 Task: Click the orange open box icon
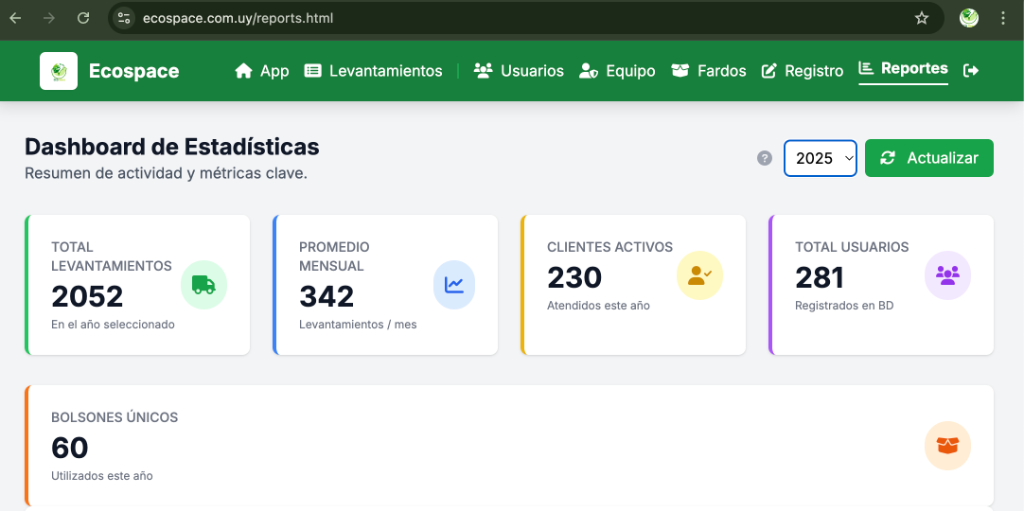pyautogui.click(x=948, y=446)
